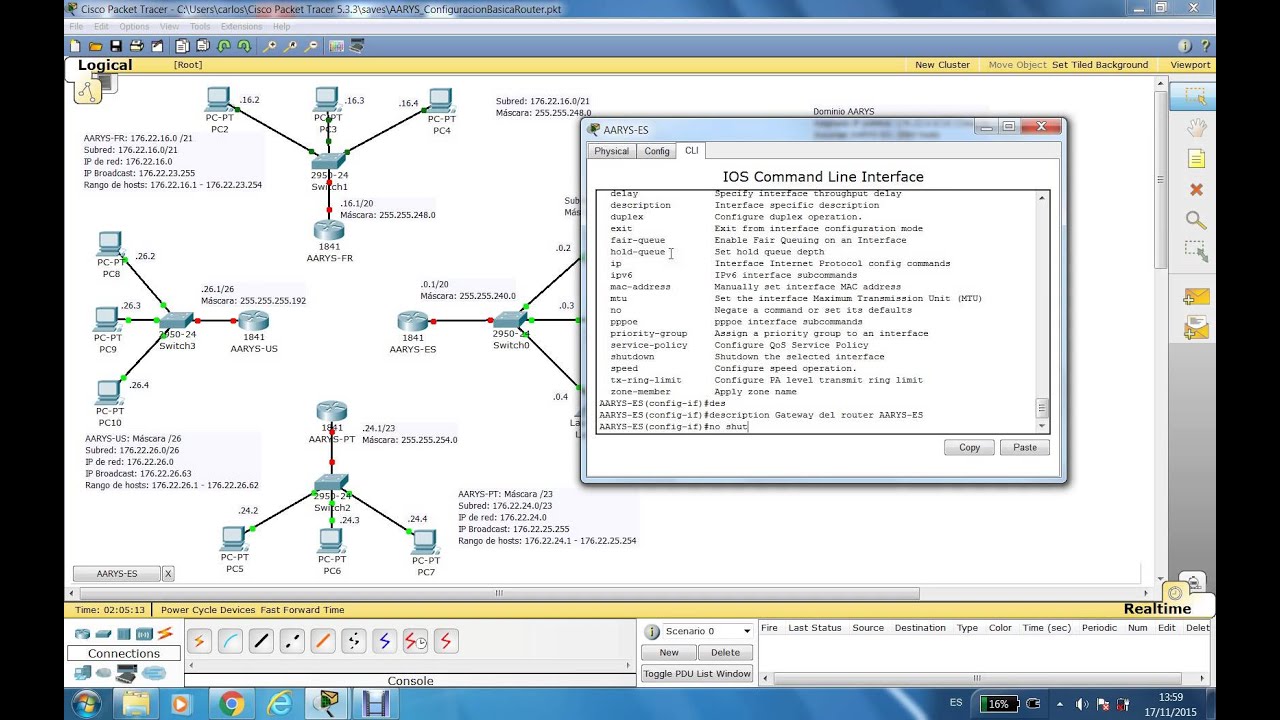Image resolution: width=1280 pixels, height=720 pixels.
Task: Open the Extensions menu
Action: [241, 26]
